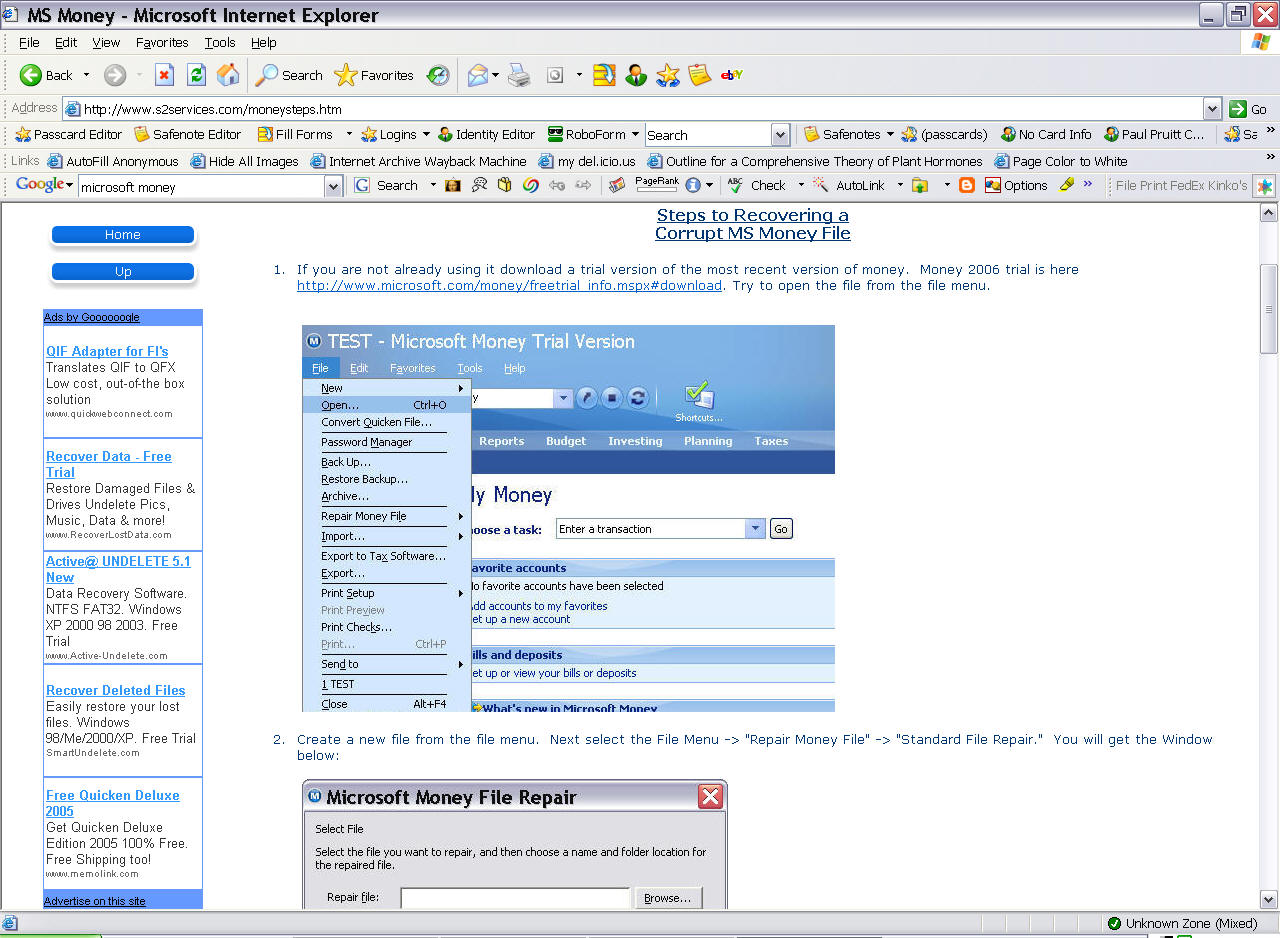
Task: Click the Google toolbar highlighter icon
Action: click(1066, 185)
